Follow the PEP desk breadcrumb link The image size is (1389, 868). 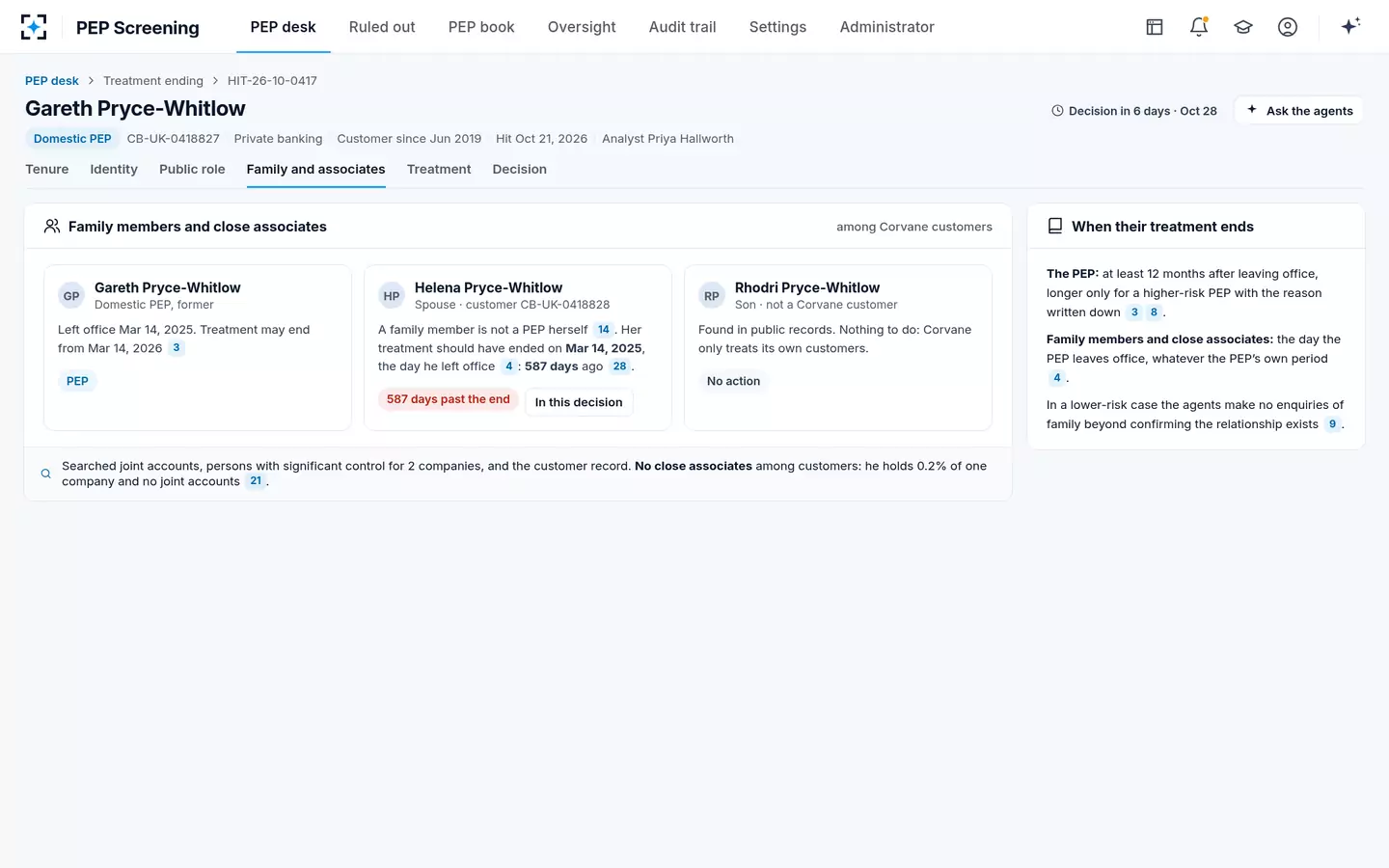pyautogui.click(x=52, y=81)
